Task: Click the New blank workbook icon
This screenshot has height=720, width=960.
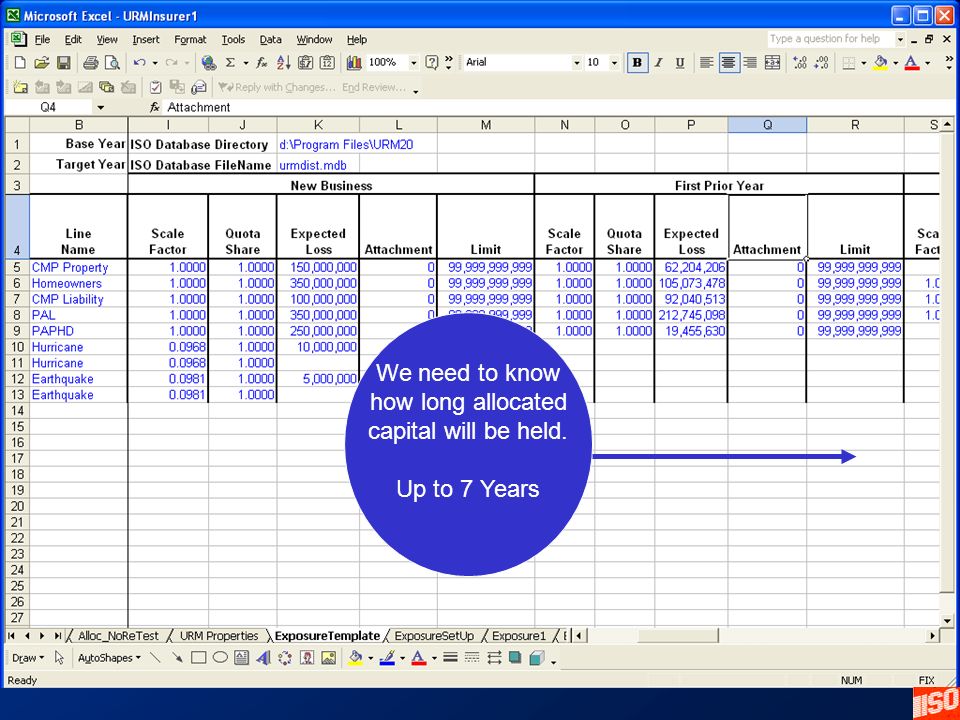Action: [20, 62]
